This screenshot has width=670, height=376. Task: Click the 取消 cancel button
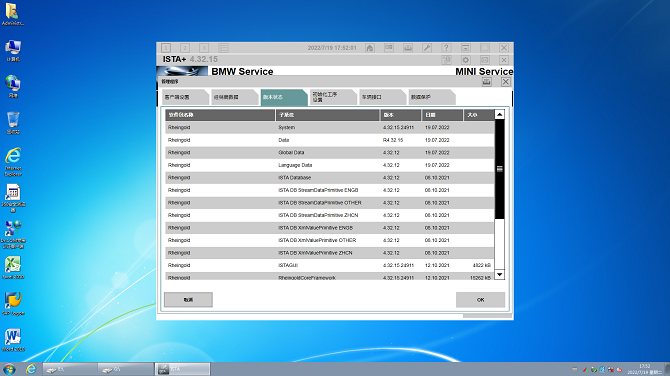(x=188, y=300)
